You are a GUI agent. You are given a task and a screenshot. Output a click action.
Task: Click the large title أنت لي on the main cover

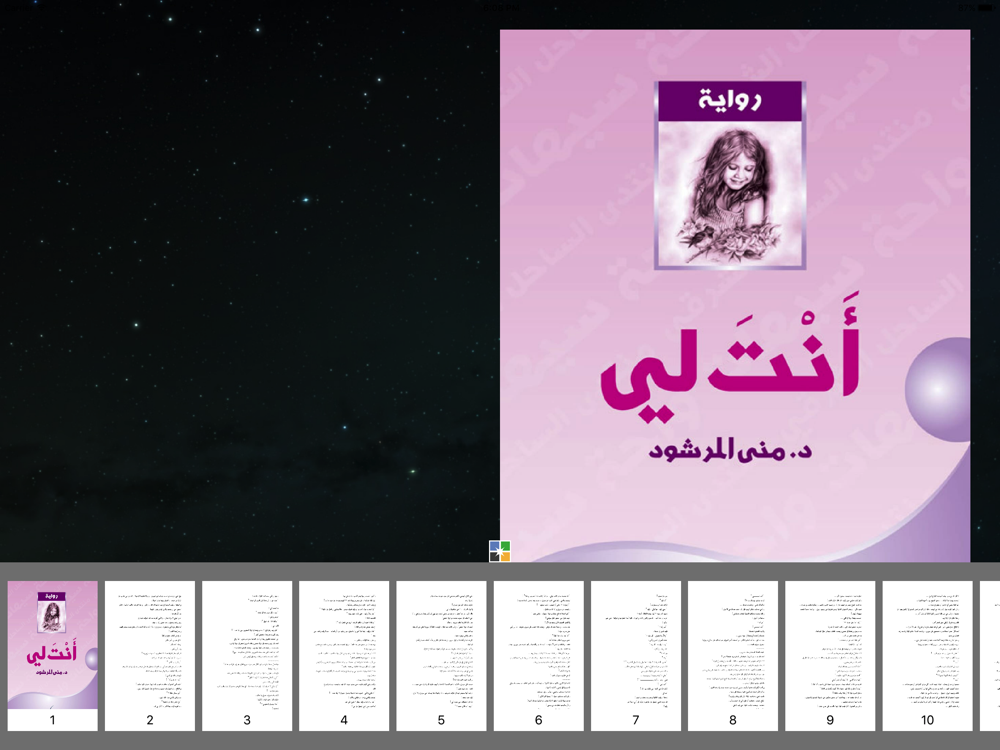[730, 358]
